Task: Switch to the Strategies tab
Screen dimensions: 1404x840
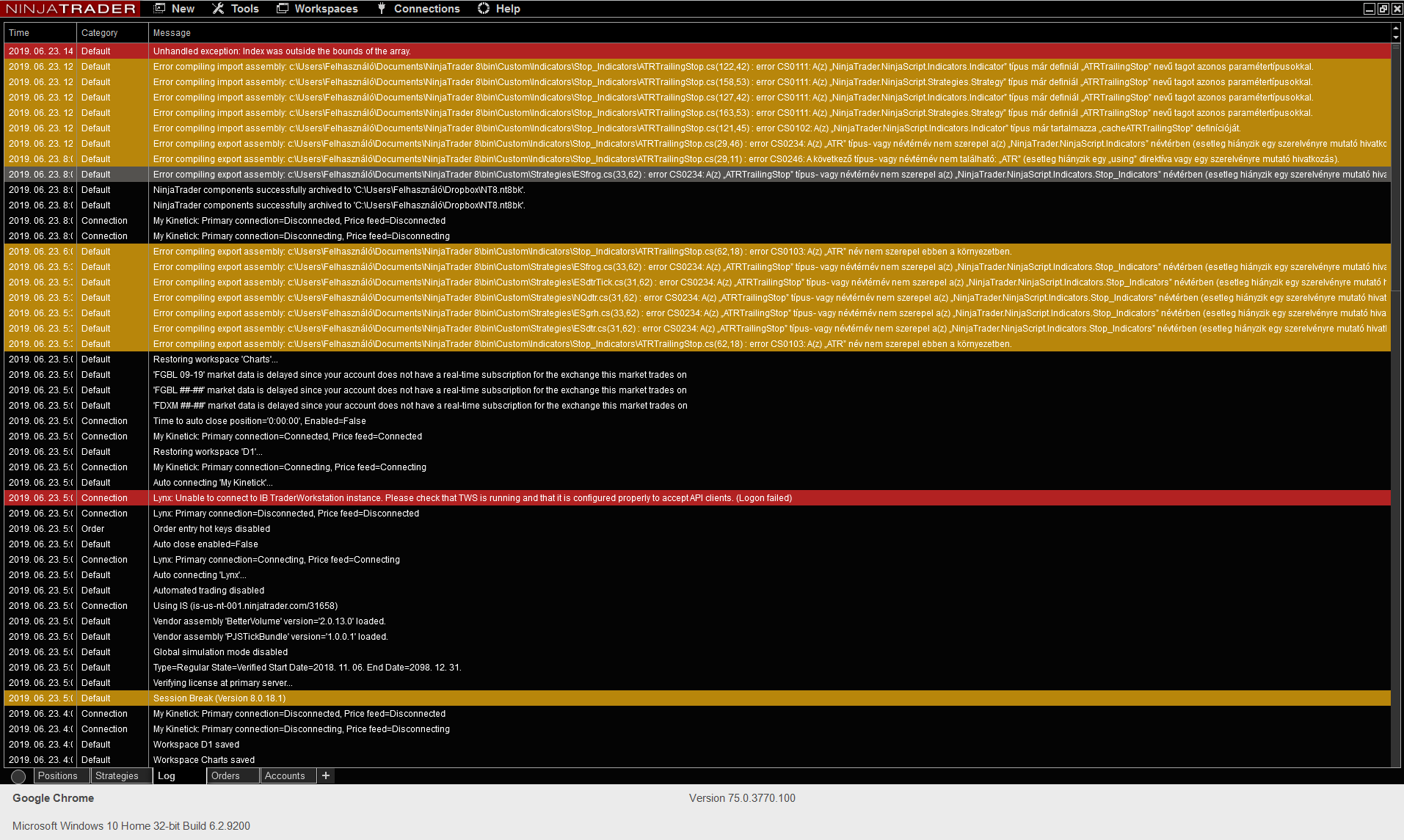Action: click(121, 775)
